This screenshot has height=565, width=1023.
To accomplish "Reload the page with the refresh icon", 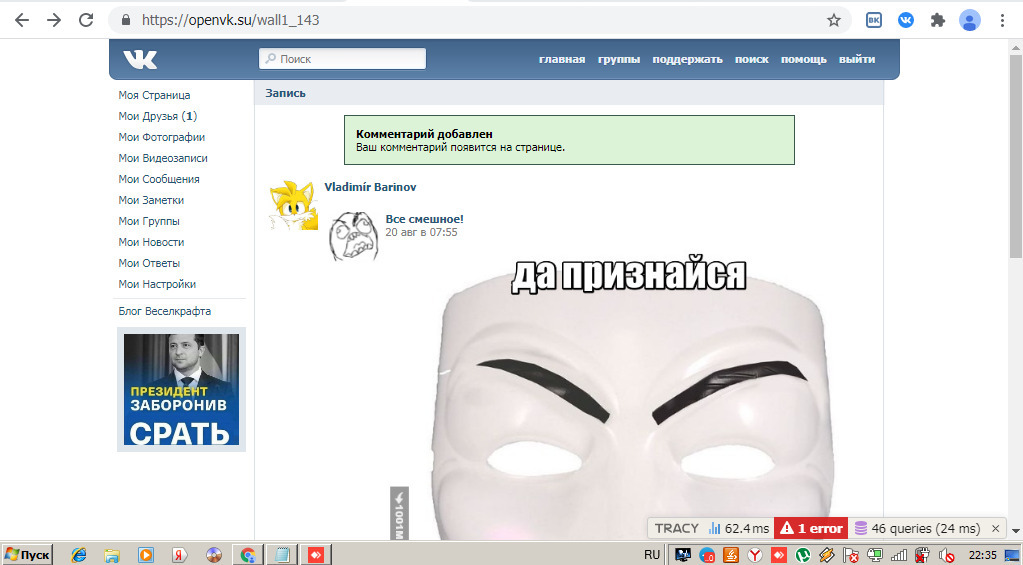I will [x=85, y=20].
